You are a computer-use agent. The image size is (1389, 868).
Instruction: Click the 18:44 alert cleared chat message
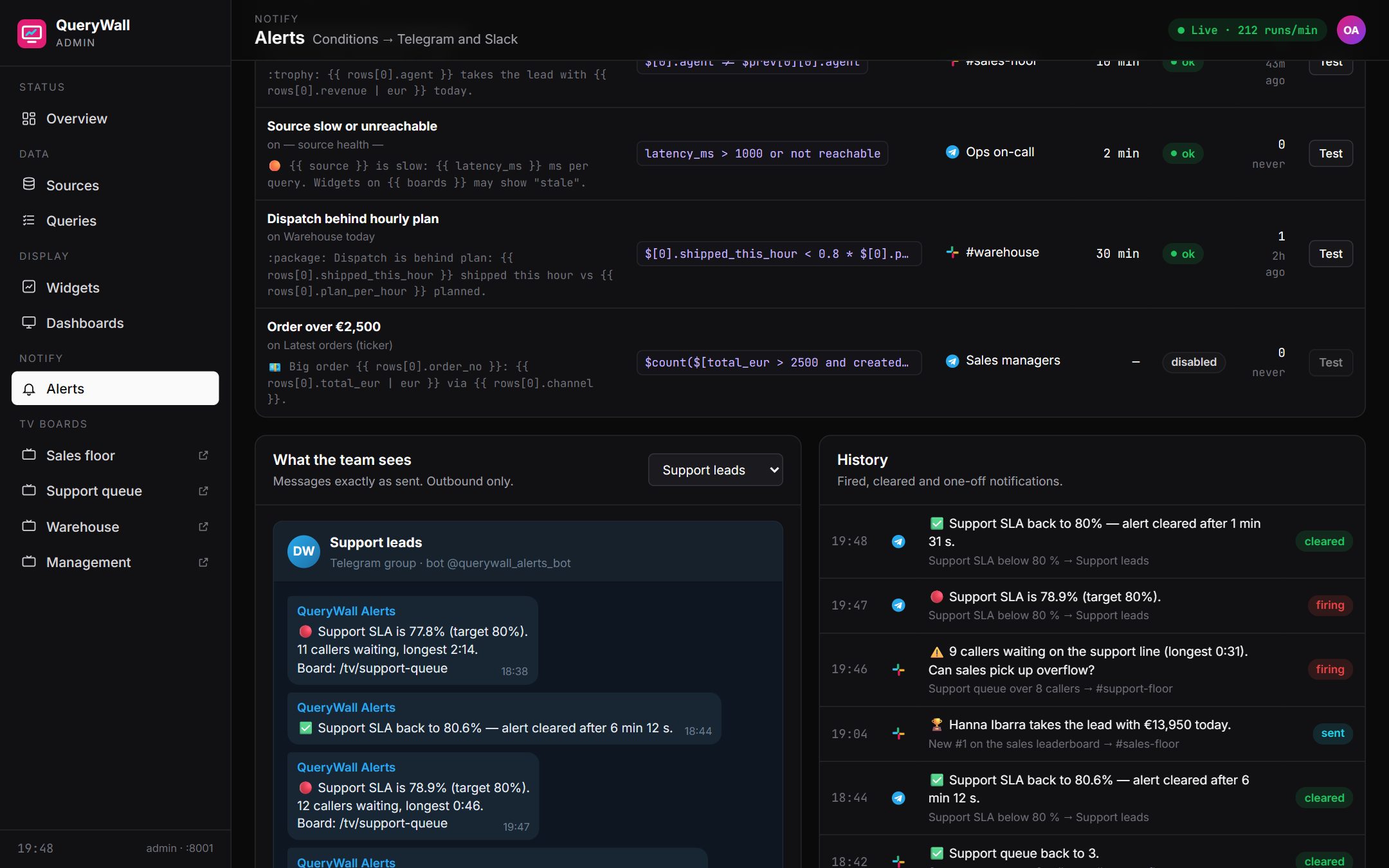(504, 719)
